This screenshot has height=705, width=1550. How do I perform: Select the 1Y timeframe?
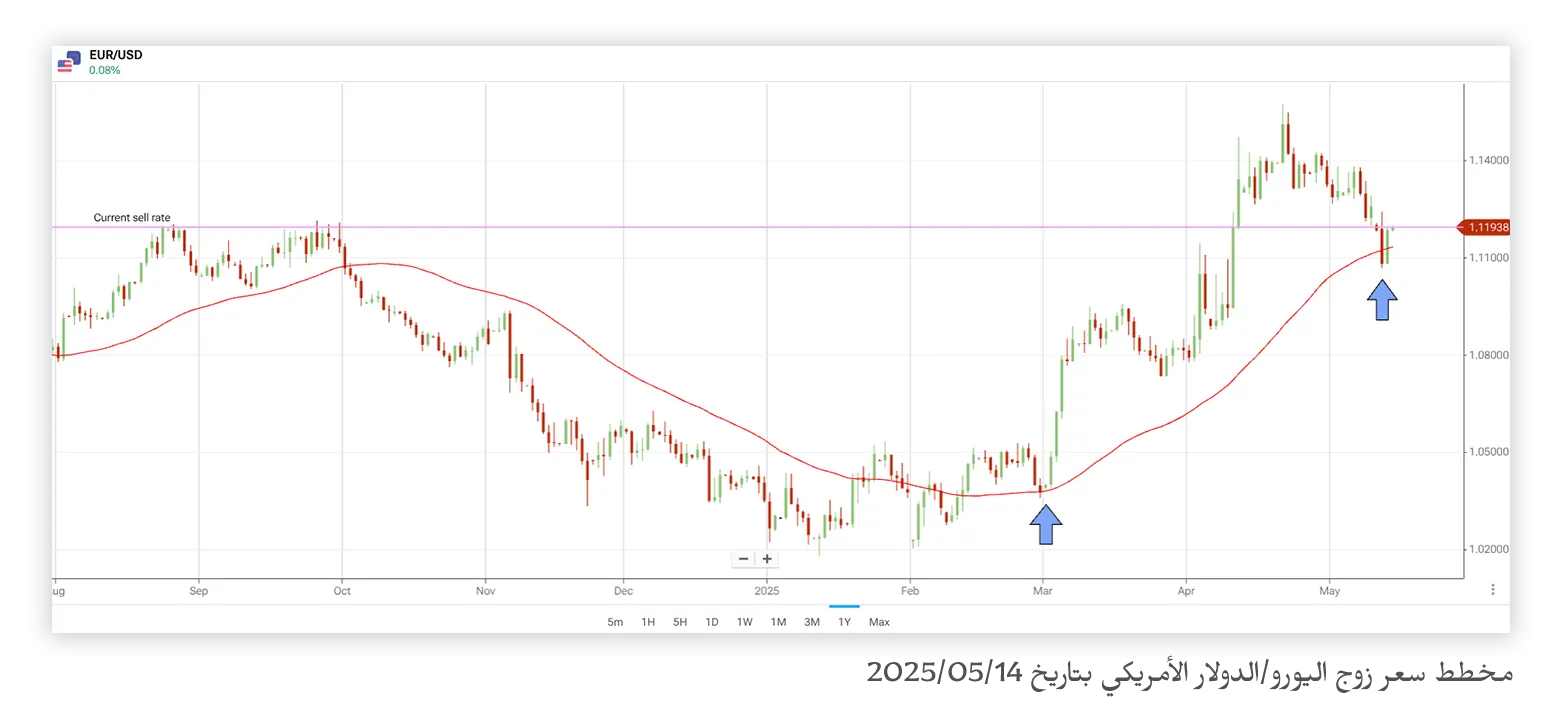(x=845, y=622)
